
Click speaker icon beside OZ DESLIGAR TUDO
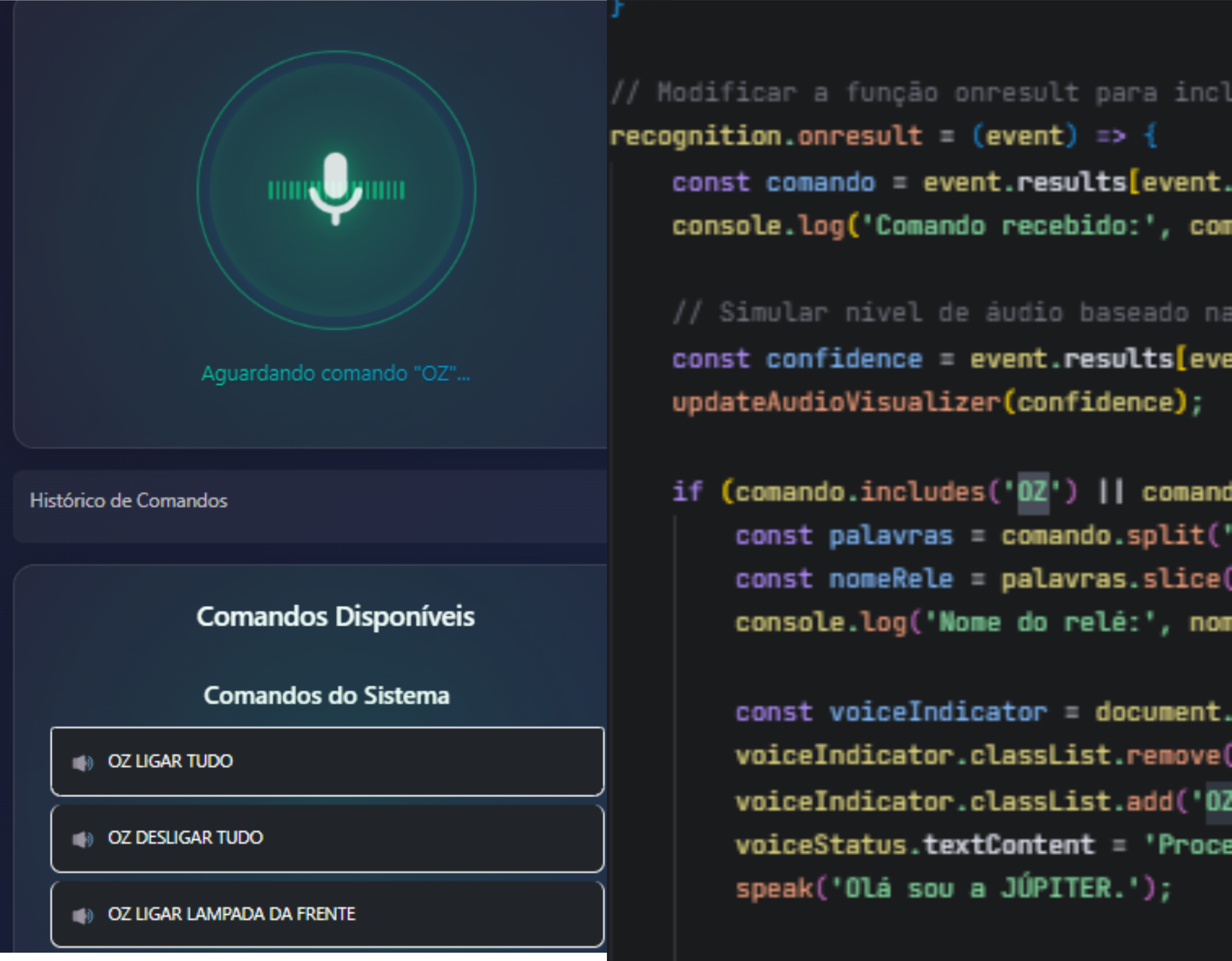pos(82,839)
